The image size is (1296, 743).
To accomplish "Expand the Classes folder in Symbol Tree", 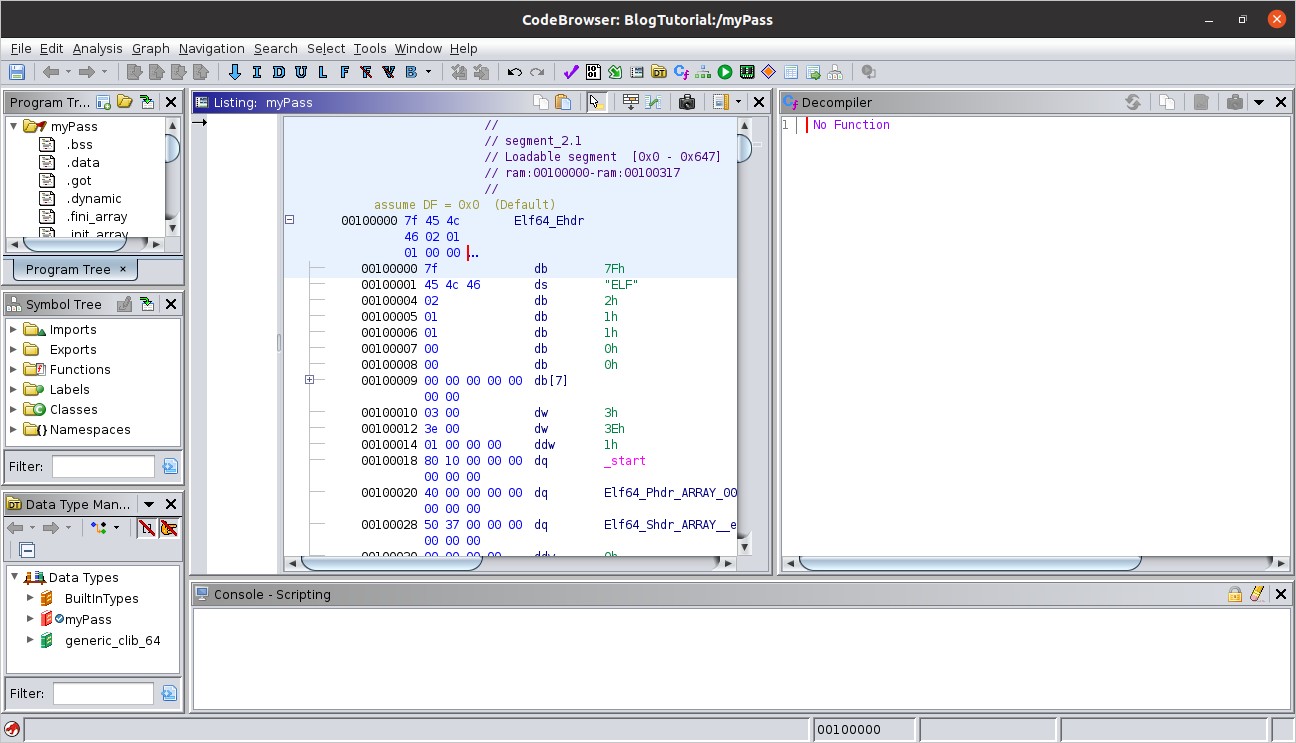I will 14,410.
